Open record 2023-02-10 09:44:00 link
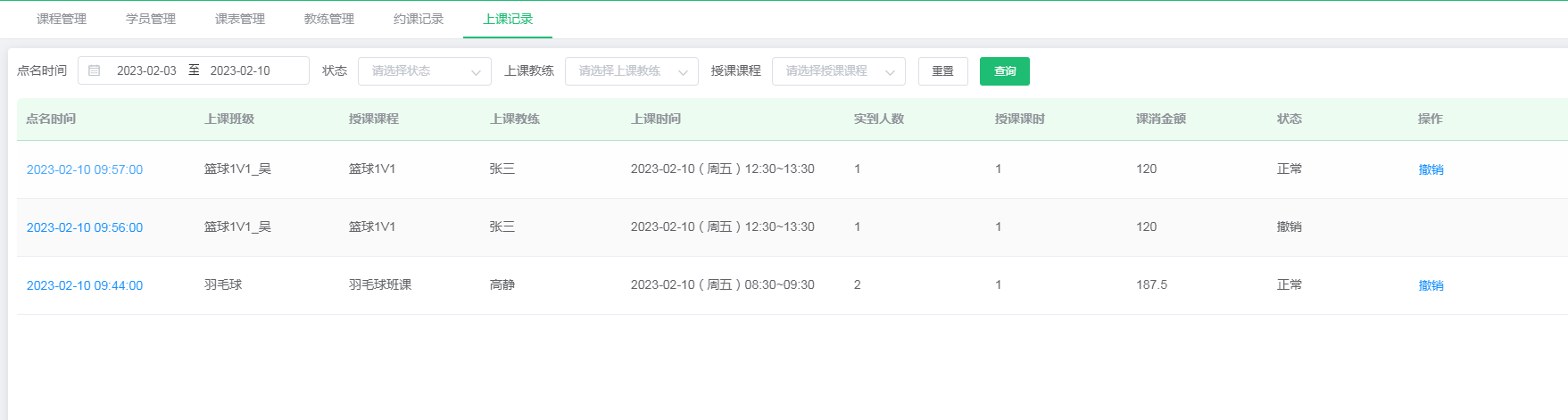The image size is (1568, 420). 85,285
